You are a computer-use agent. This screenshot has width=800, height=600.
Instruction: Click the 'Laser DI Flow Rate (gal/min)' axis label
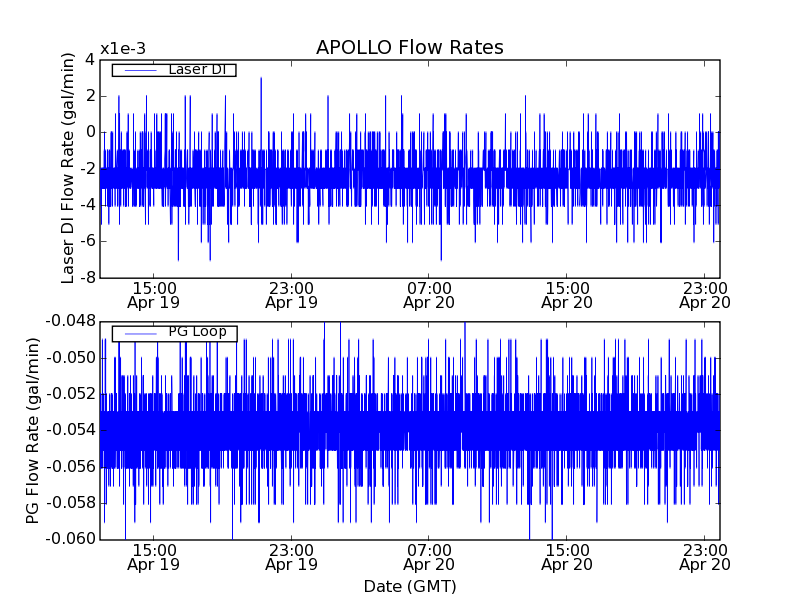(x=68, y=168)
